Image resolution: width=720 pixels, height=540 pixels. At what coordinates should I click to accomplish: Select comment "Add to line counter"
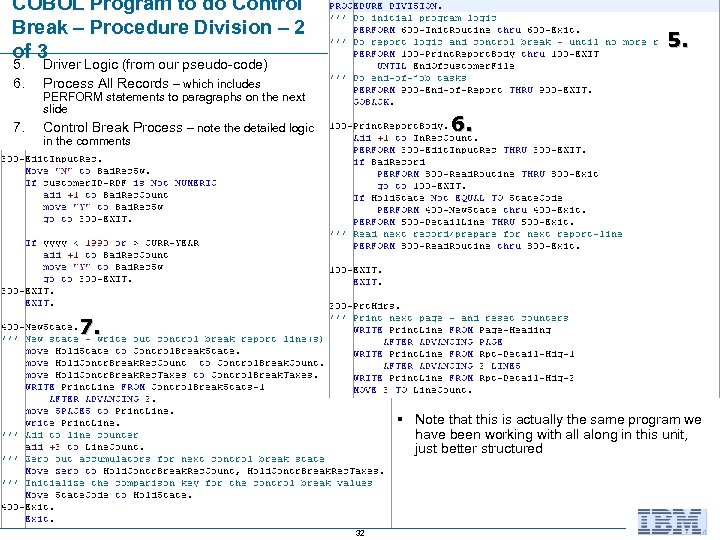(82, 435)
